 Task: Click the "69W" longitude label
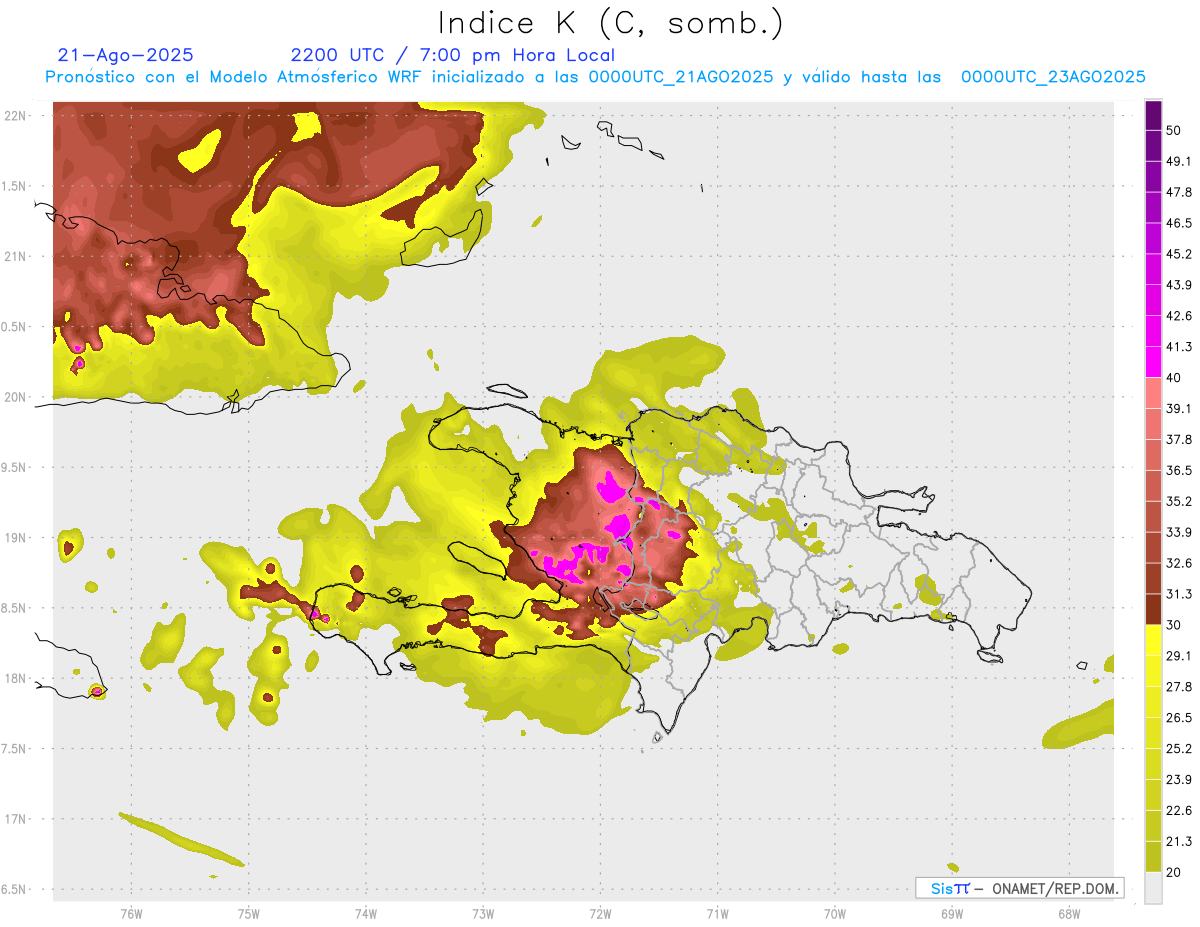point(952,913)
